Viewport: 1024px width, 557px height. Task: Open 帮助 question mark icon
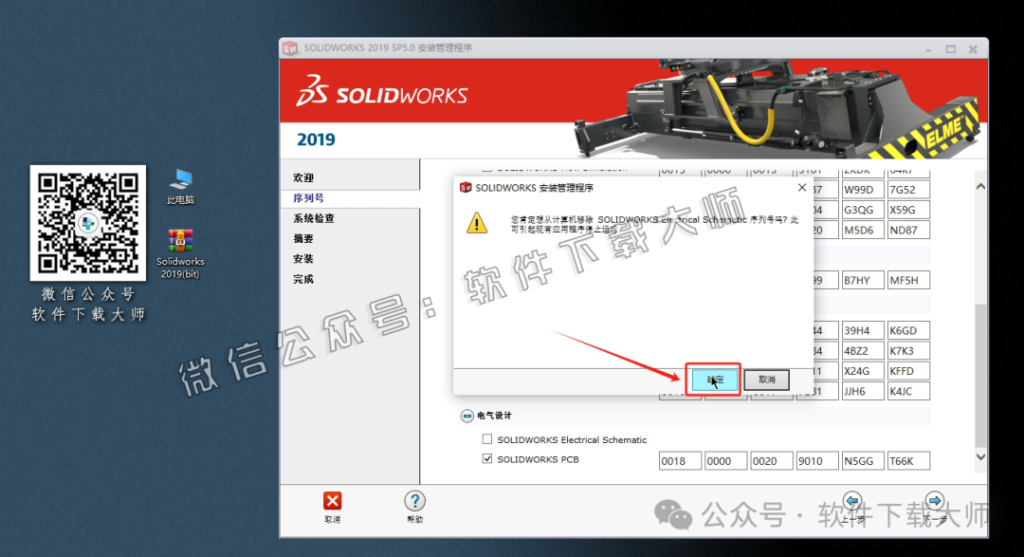coord(415,501)
